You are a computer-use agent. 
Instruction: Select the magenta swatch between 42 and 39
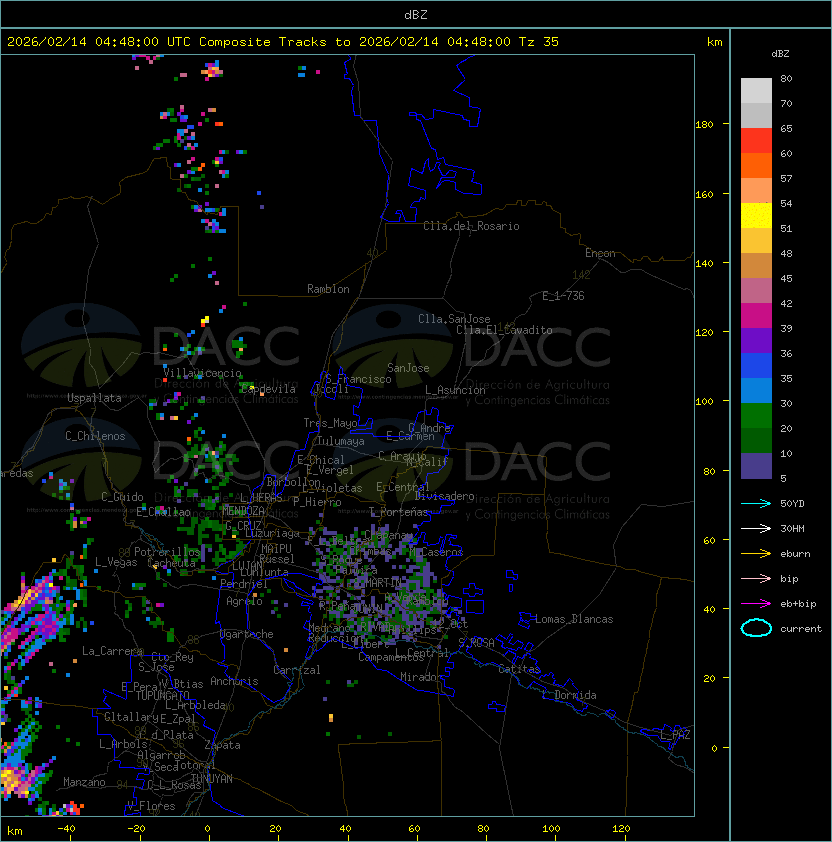coord(756,315)
